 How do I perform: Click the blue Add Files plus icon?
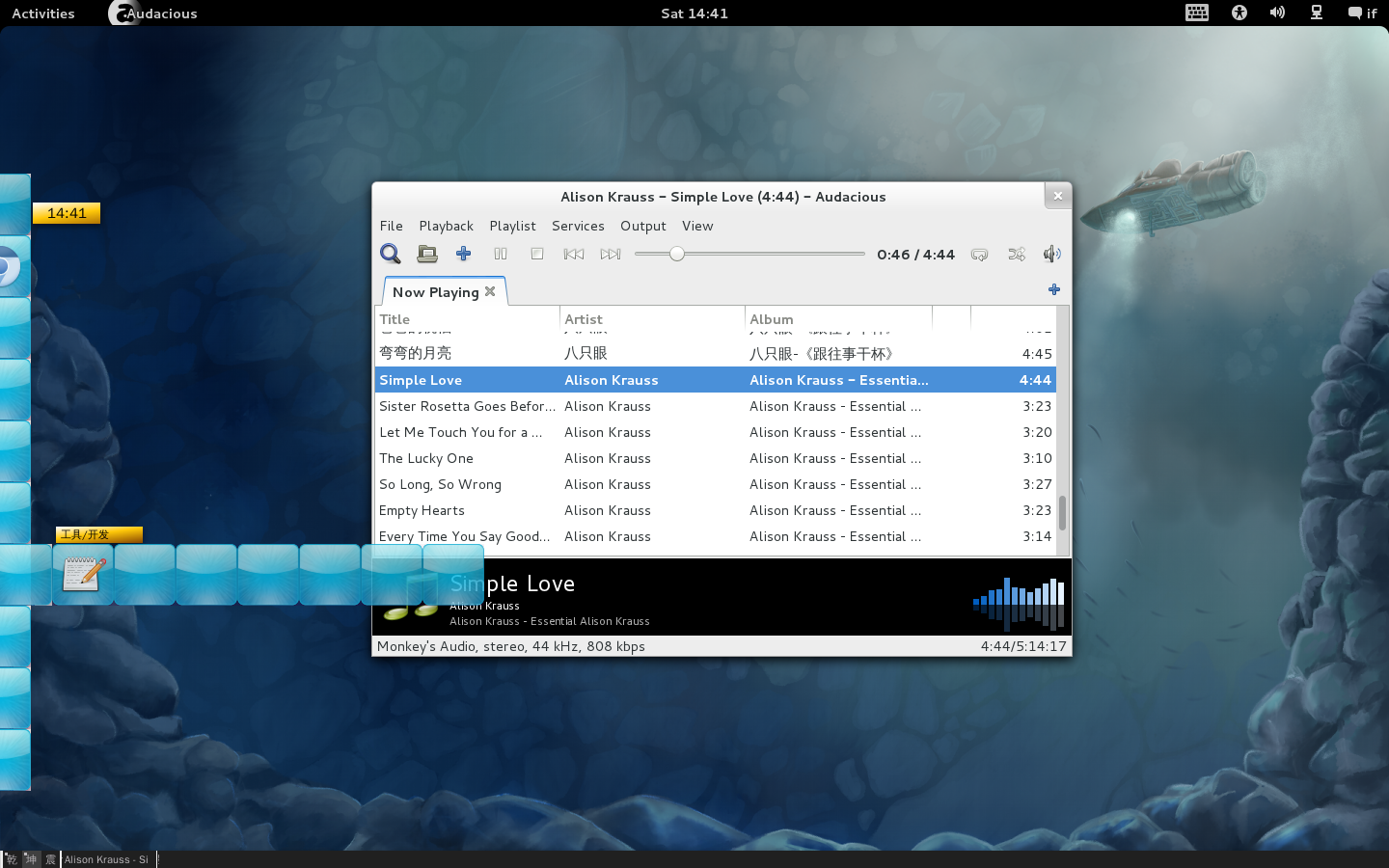coord(464,254)
